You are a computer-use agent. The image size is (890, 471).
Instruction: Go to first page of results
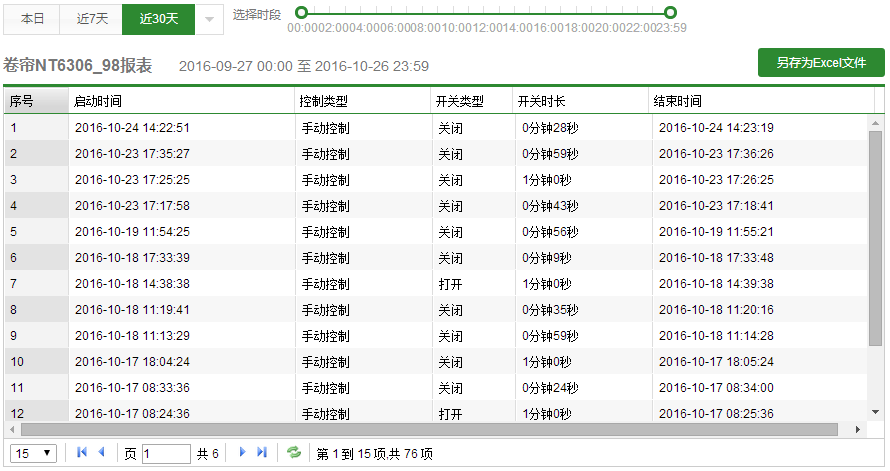pyautogui.click(x=82, y=453)
